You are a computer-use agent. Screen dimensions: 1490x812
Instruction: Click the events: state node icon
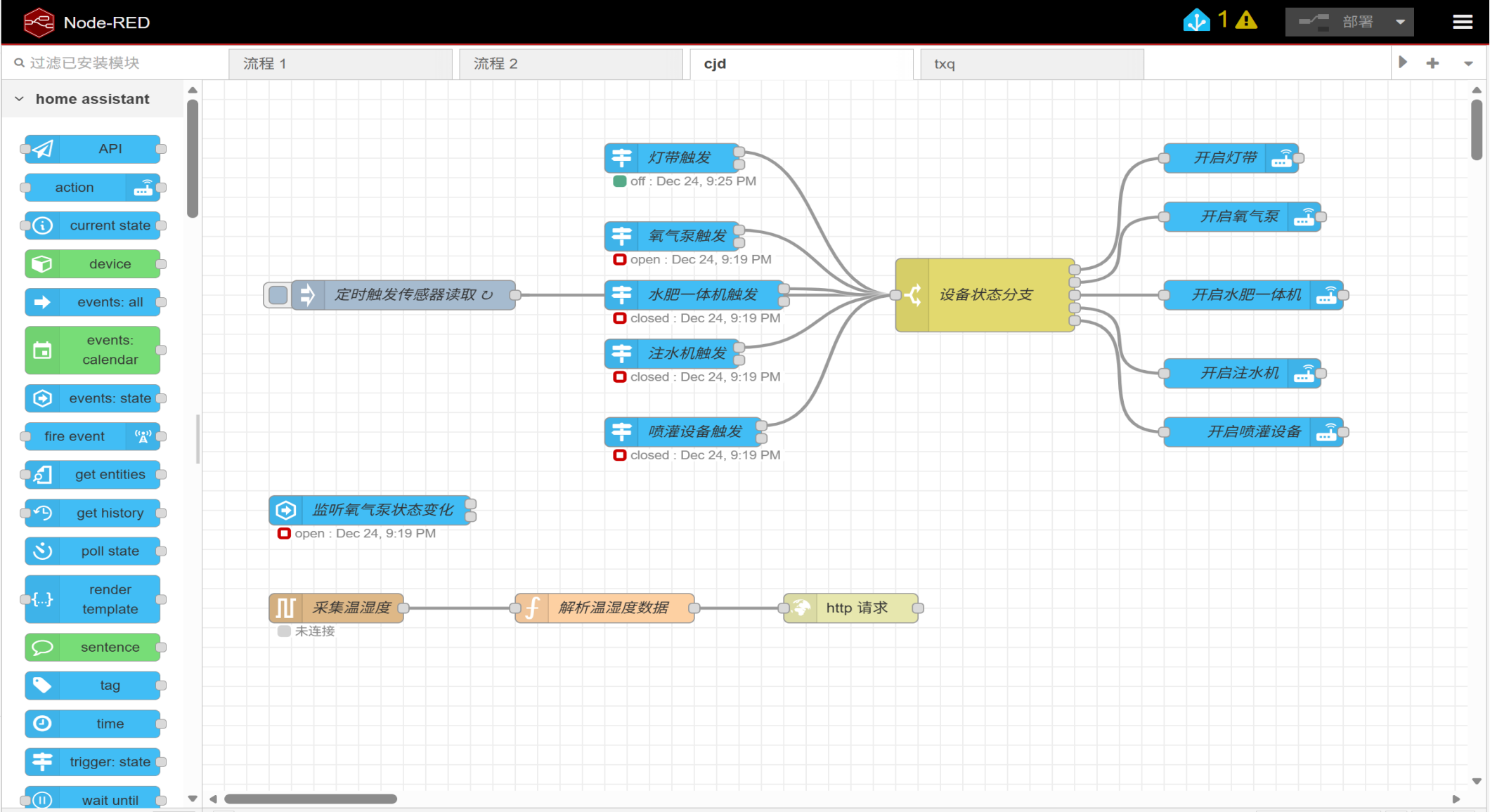pos(42,398)
